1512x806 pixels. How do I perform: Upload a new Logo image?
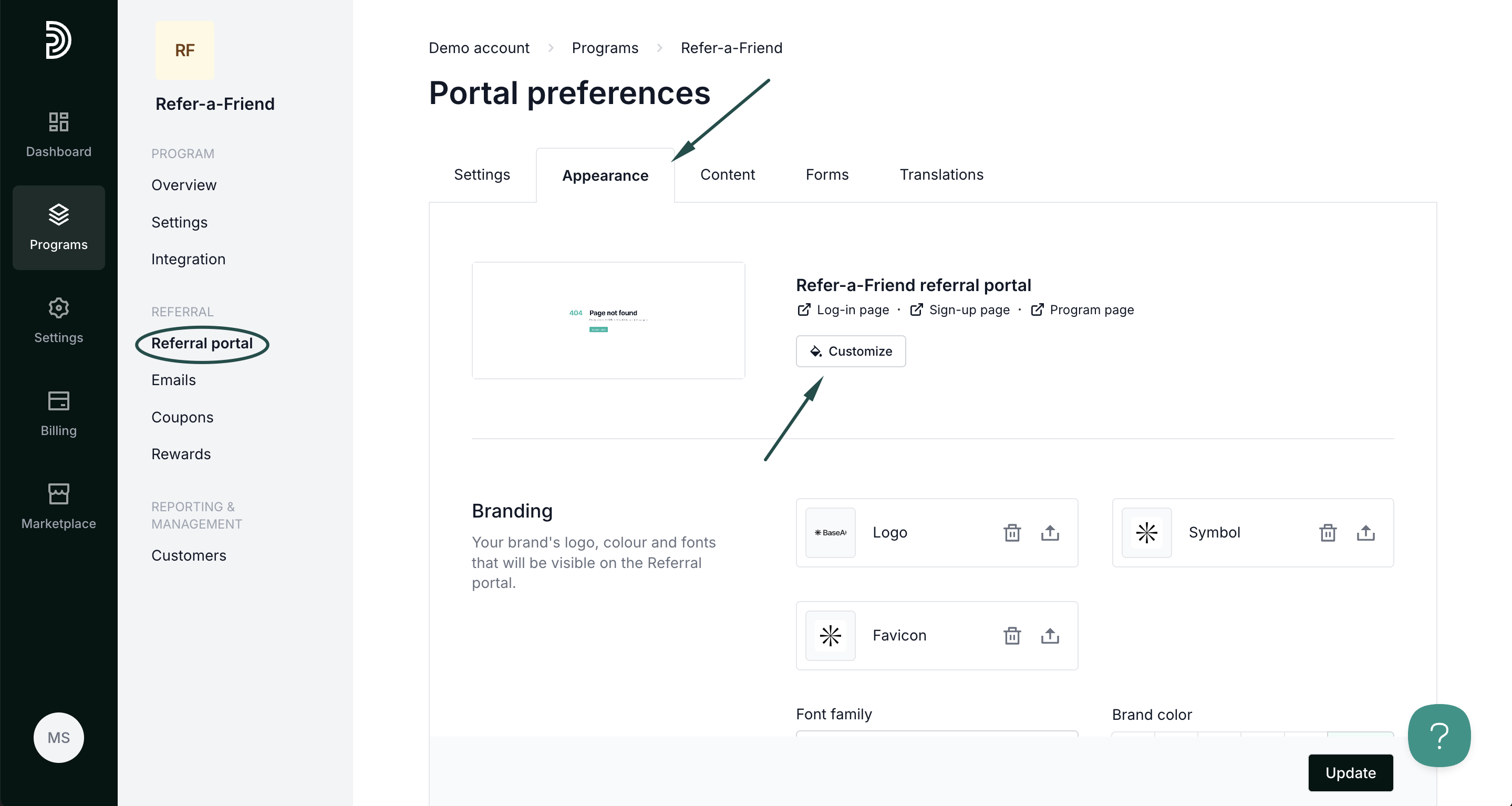pyautogui.click(x=1050, y=532)
